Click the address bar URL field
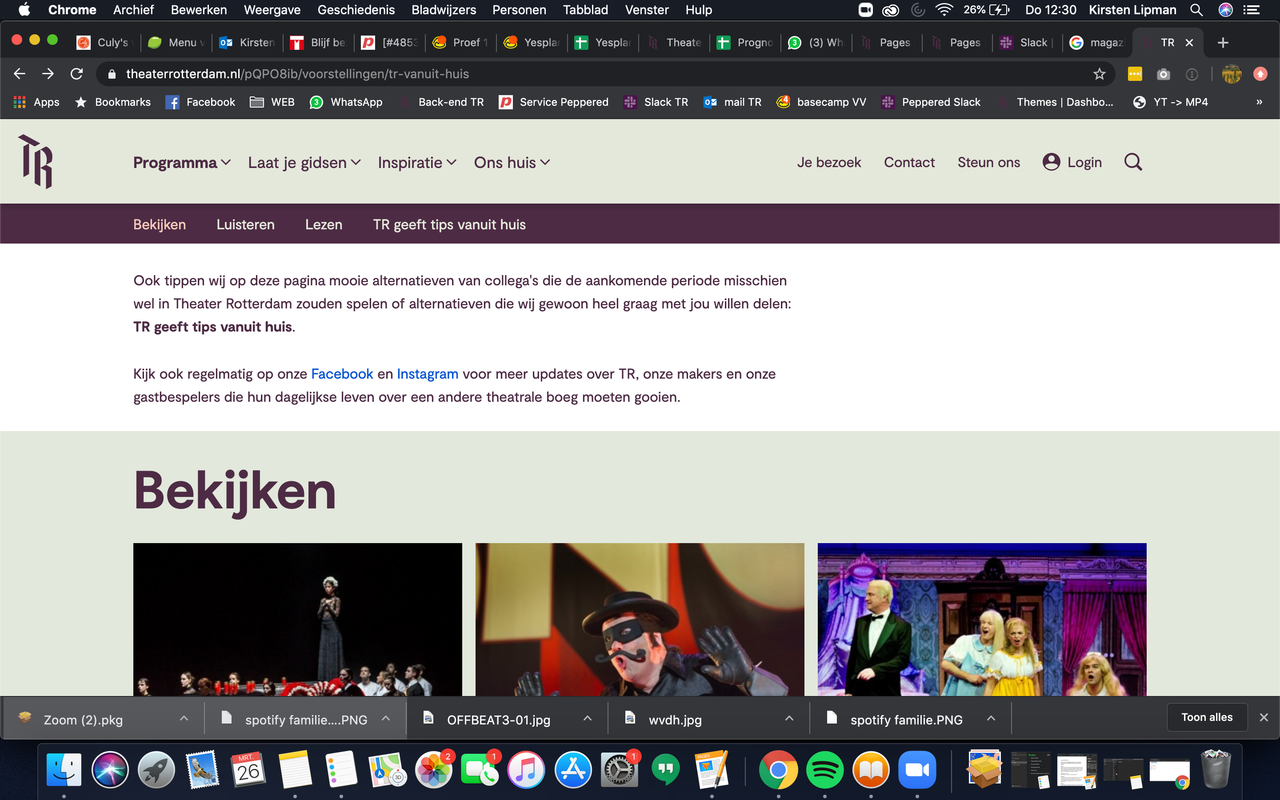The height and width of the screenshot is (800, 1280). (600, 74)
